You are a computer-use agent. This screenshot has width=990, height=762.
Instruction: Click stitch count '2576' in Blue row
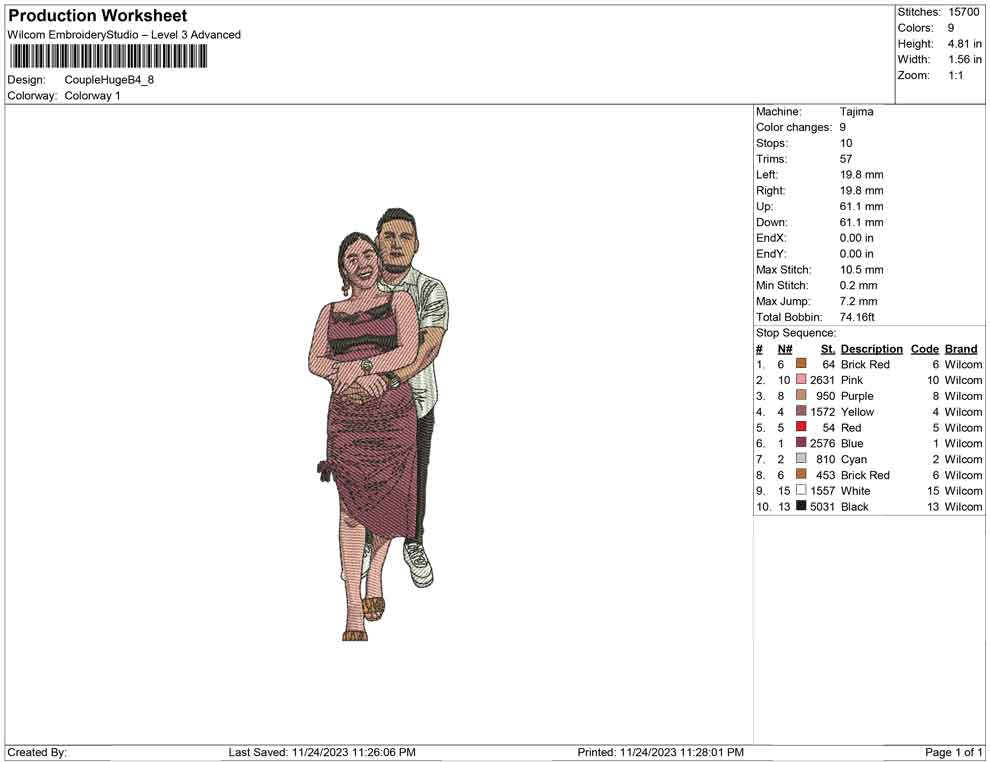[x=823, y=443]
